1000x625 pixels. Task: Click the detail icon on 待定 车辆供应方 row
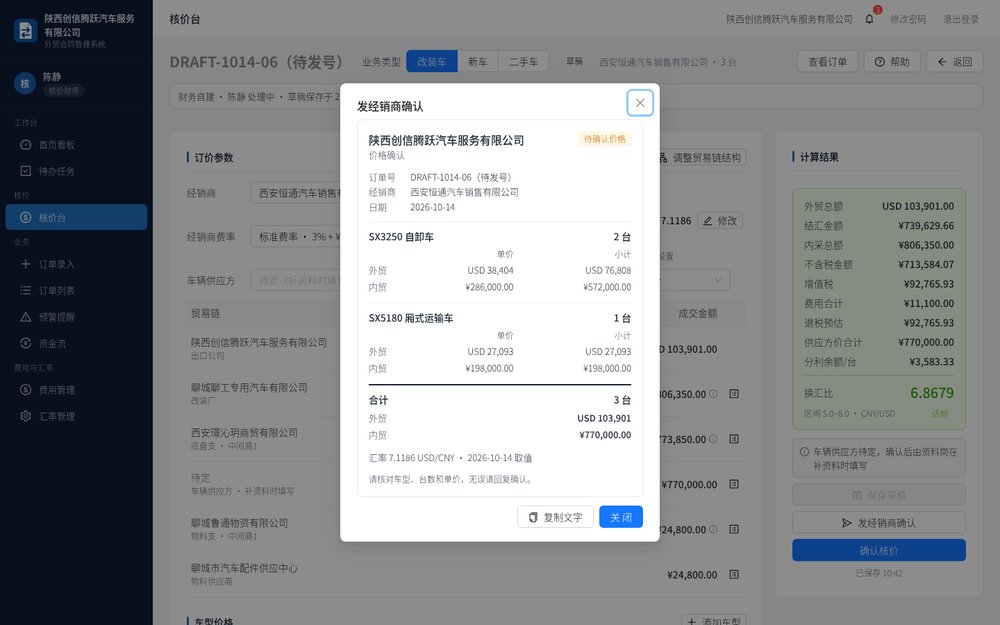(734, 484)
